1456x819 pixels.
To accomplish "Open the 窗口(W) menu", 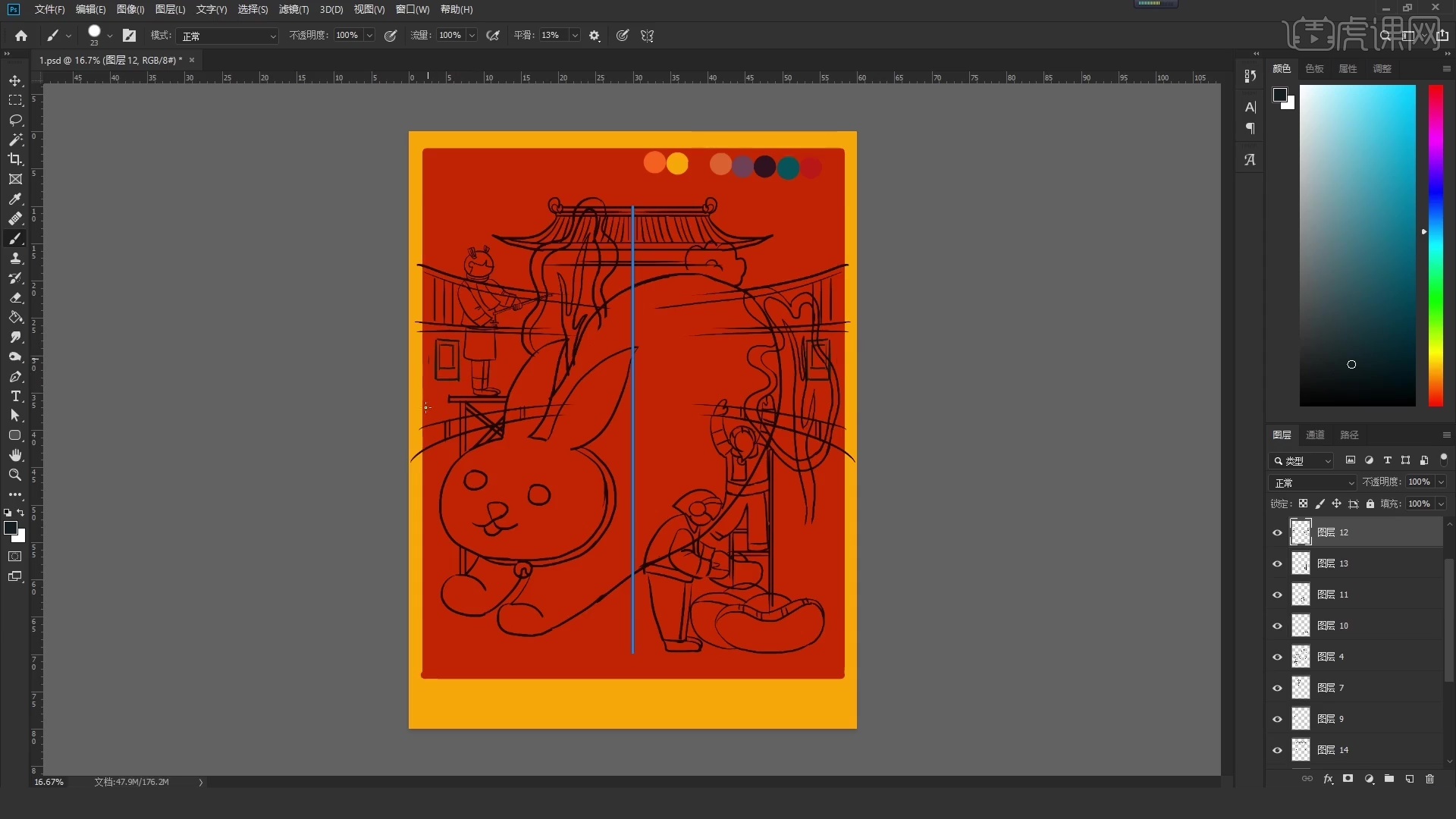I will pyautogui.click(x=412, y=9).
